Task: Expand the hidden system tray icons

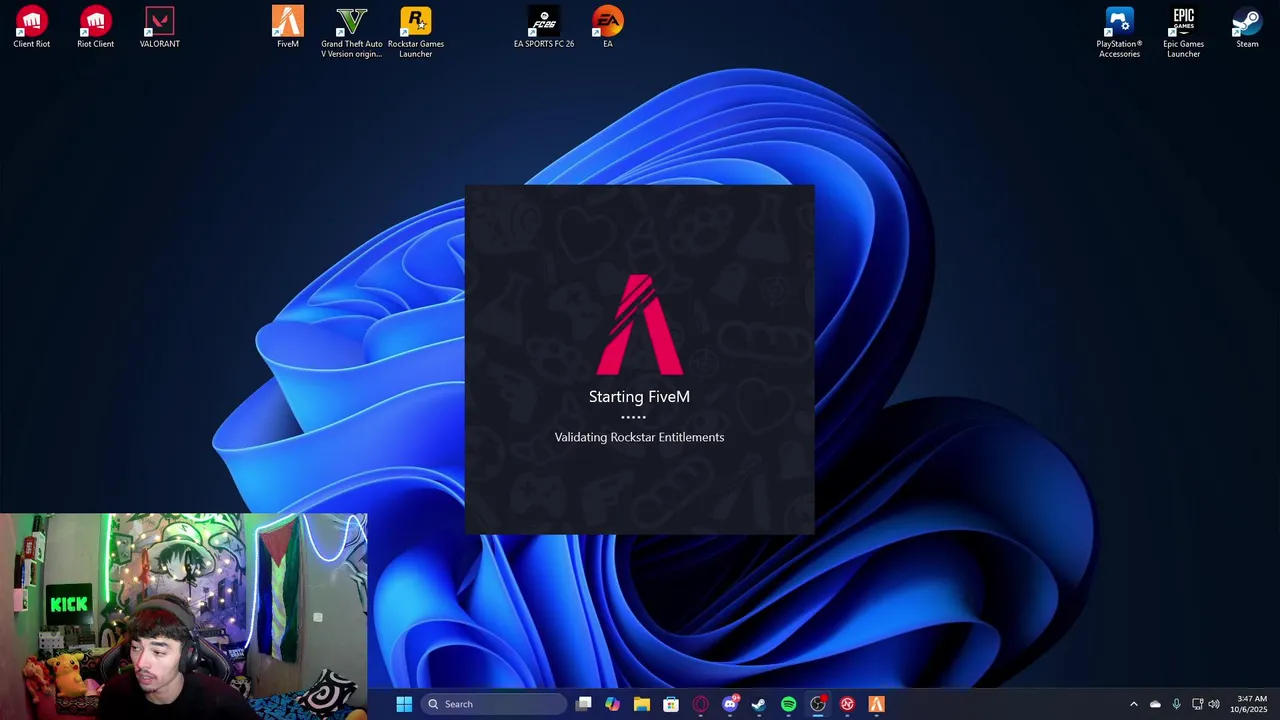Action: (x=1133, y=704)
